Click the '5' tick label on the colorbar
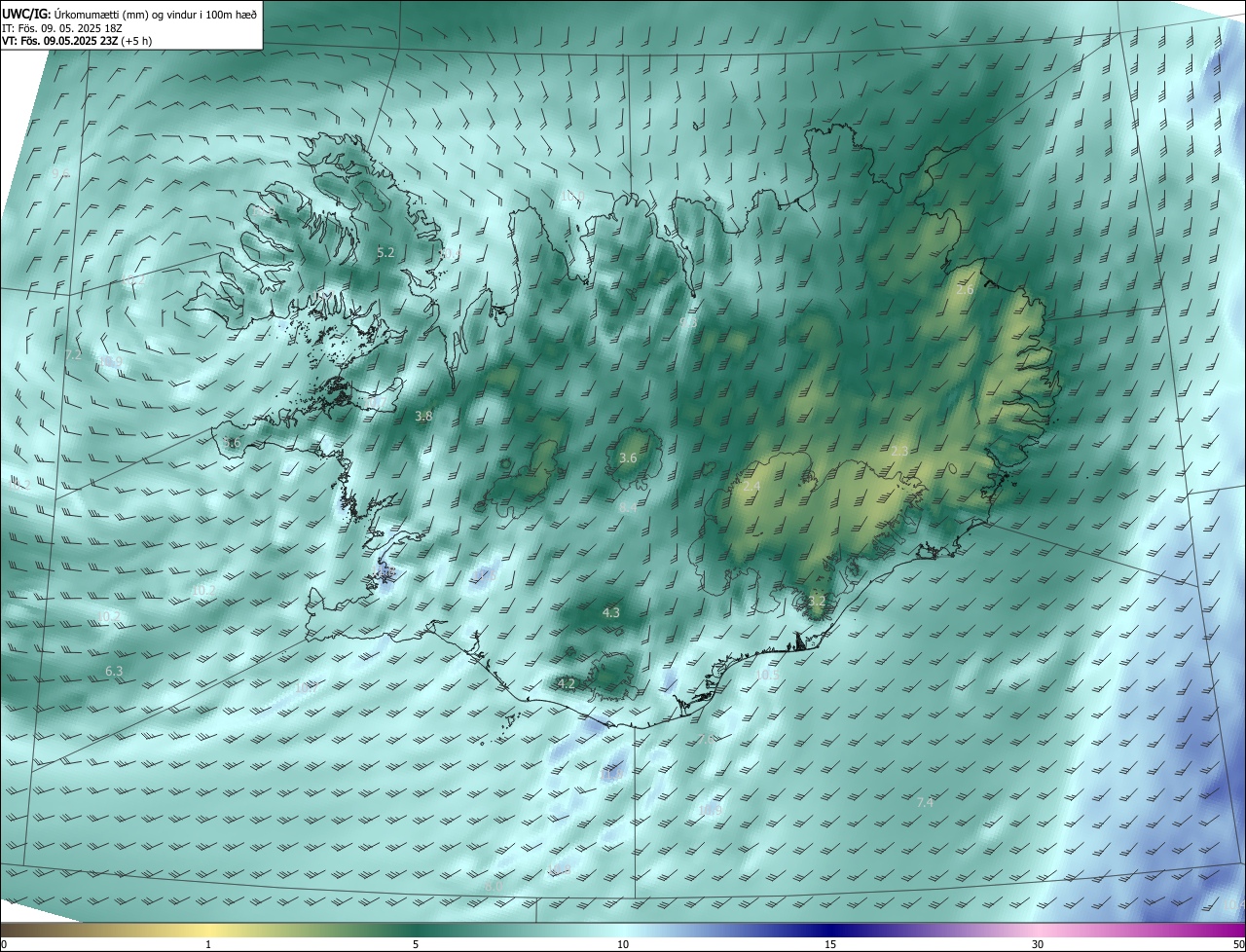 point(416,944)
